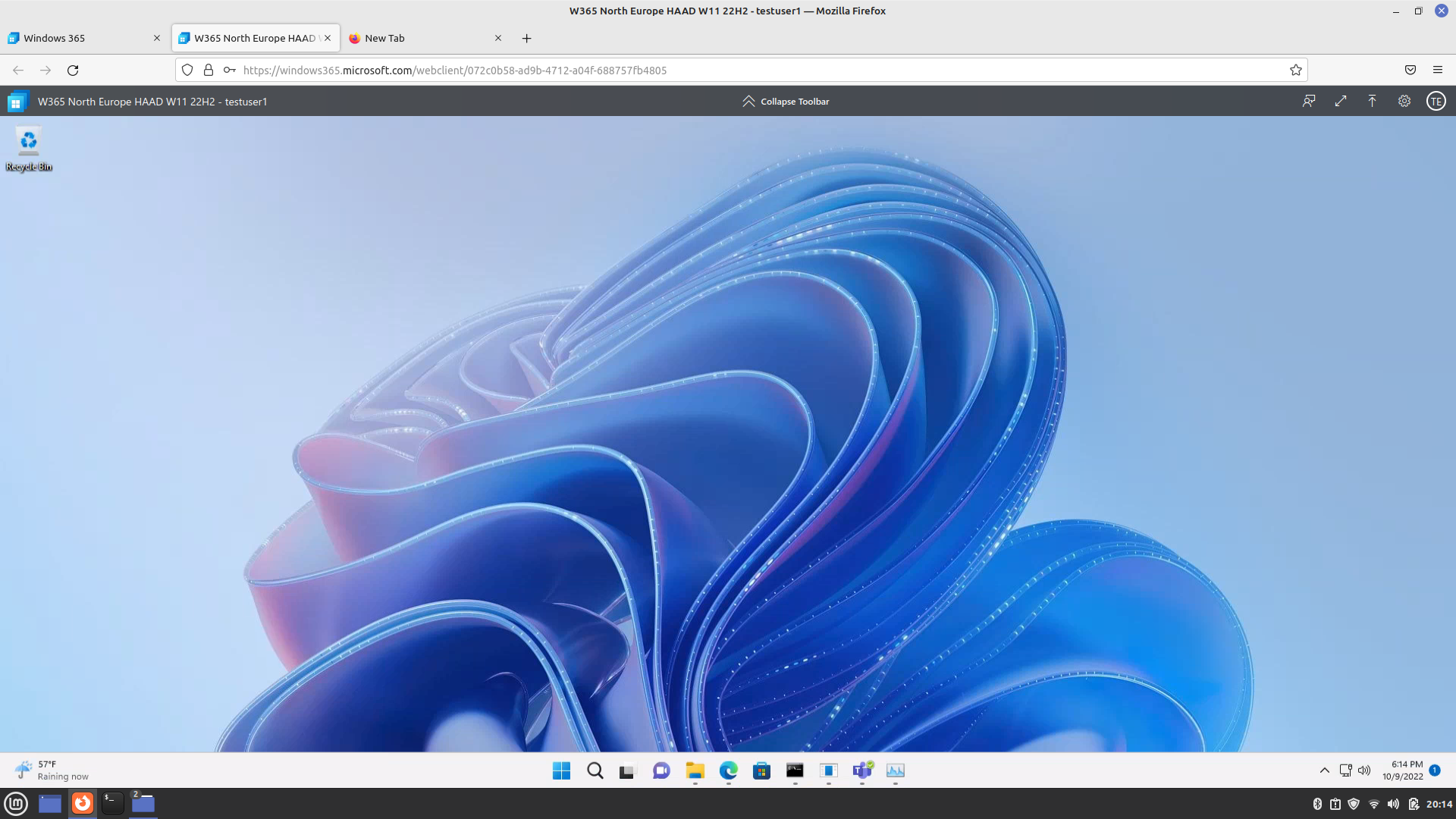The width and height of the screenshot is (1456, 819).
Task: Show hidden icons in the Windows tray
Action: 1325,771
